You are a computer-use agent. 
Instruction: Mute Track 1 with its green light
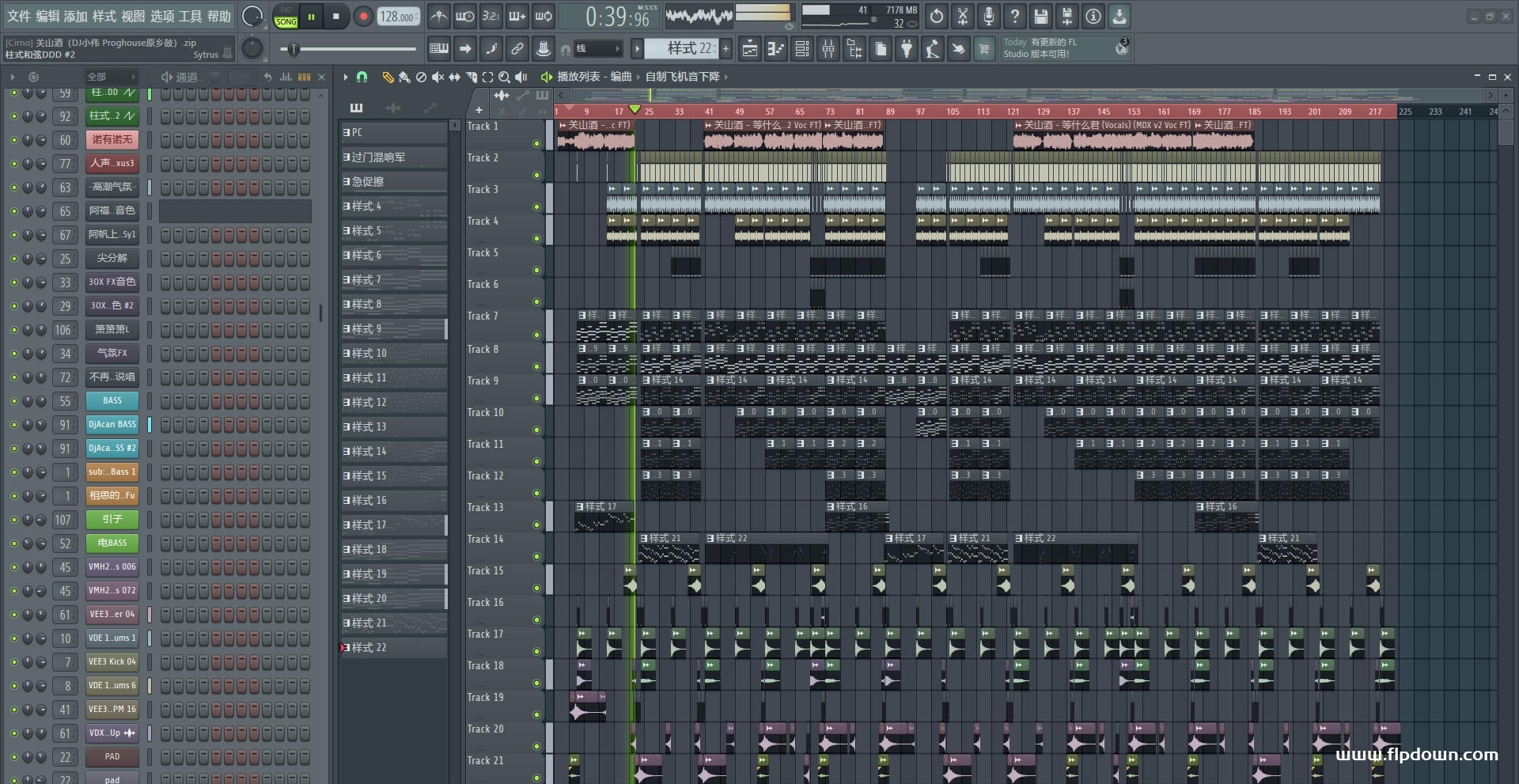tap(536, 143)
